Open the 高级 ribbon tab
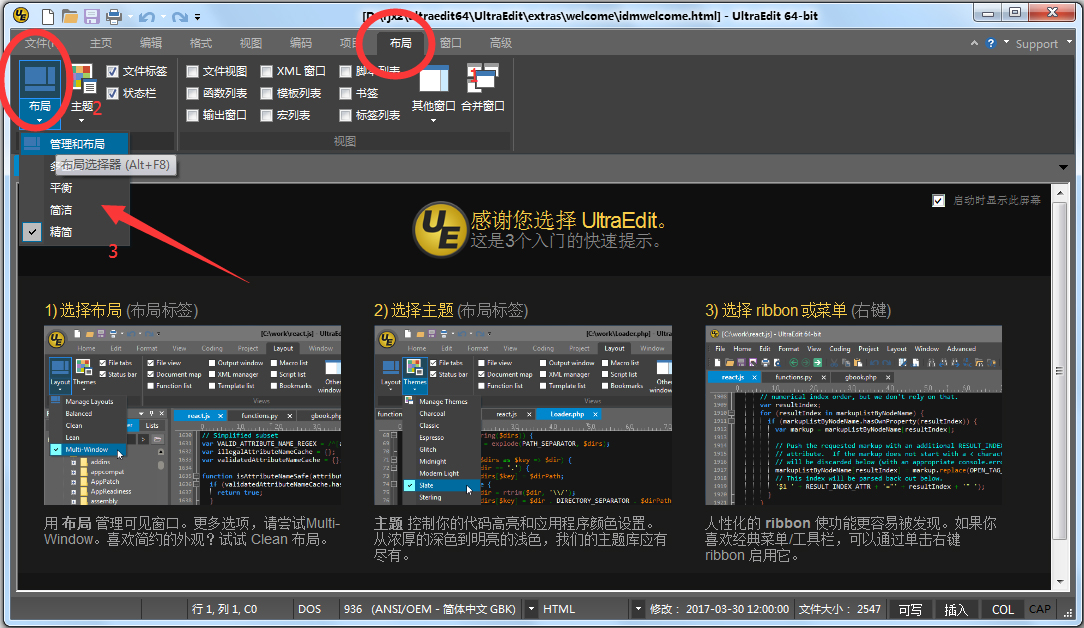Viewport: 1084px width, 628px height. pos(501,43)
